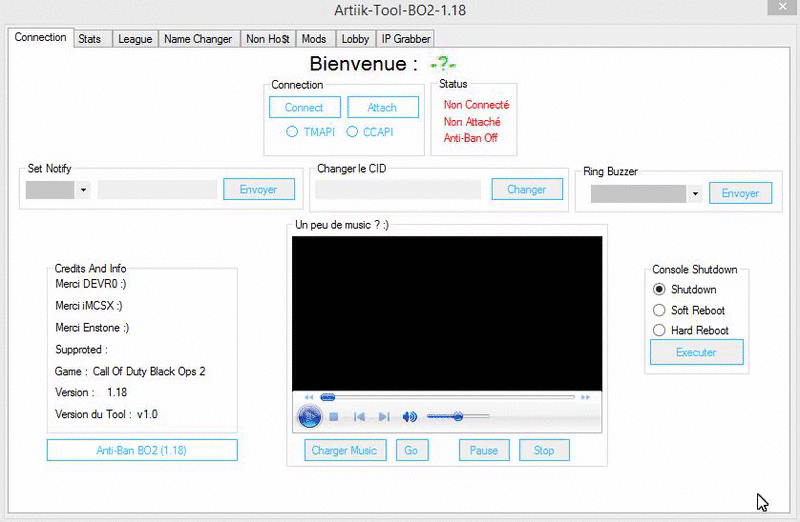Select the Connection tab
The image size is (800, 522).
pyautogui.click(x=40, y=37)
